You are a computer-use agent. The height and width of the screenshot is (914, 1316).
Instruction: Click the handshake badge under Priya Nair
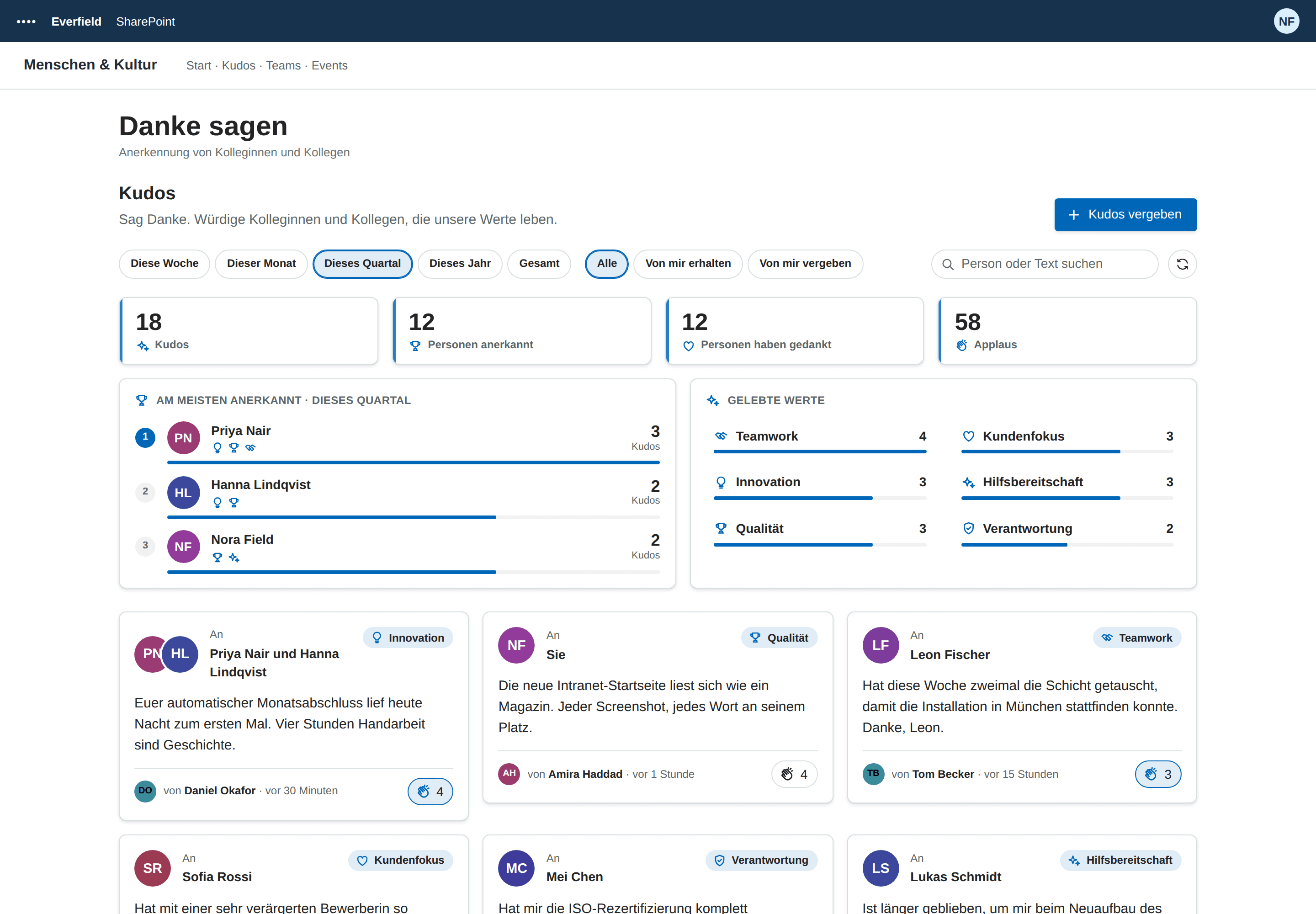pos(250,448)
